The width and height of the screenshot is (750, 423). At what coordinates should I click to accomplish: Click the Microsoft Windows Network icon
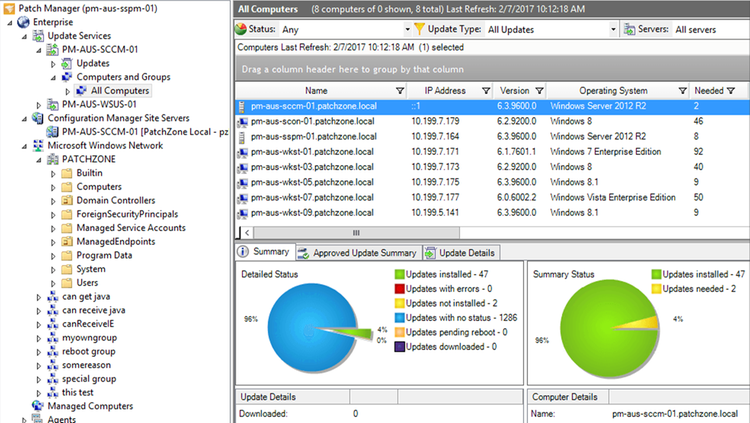(x=38, y=145)
